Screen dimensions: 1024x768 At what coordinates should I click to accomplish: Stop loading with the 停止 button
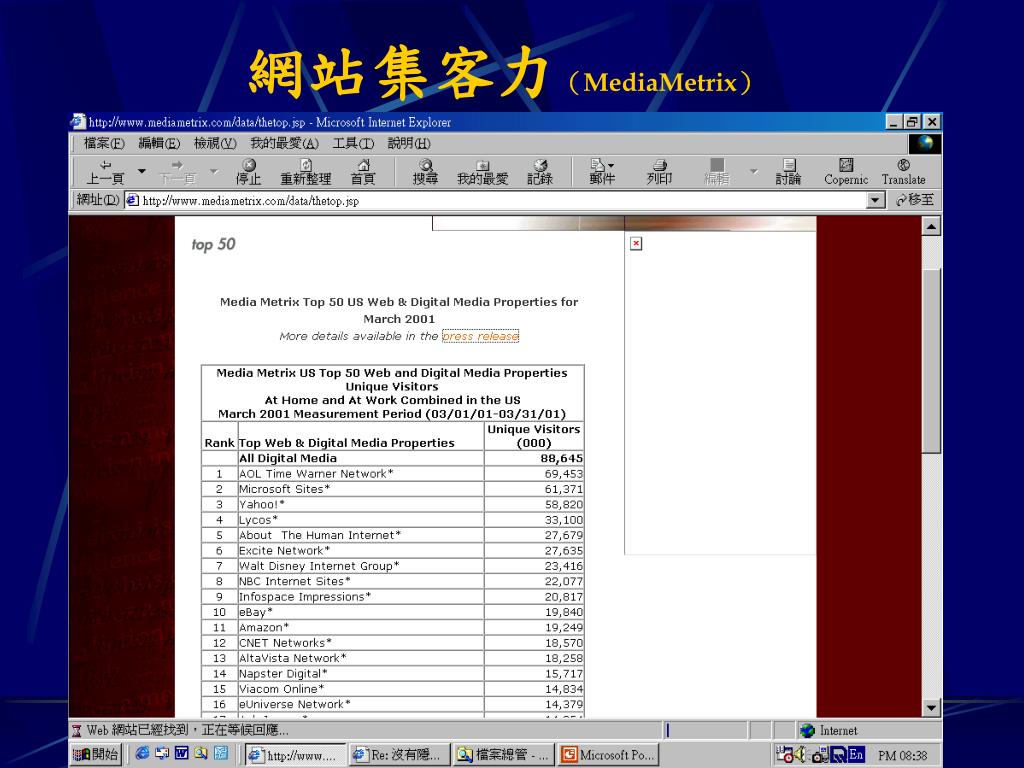tap(248, 172)
